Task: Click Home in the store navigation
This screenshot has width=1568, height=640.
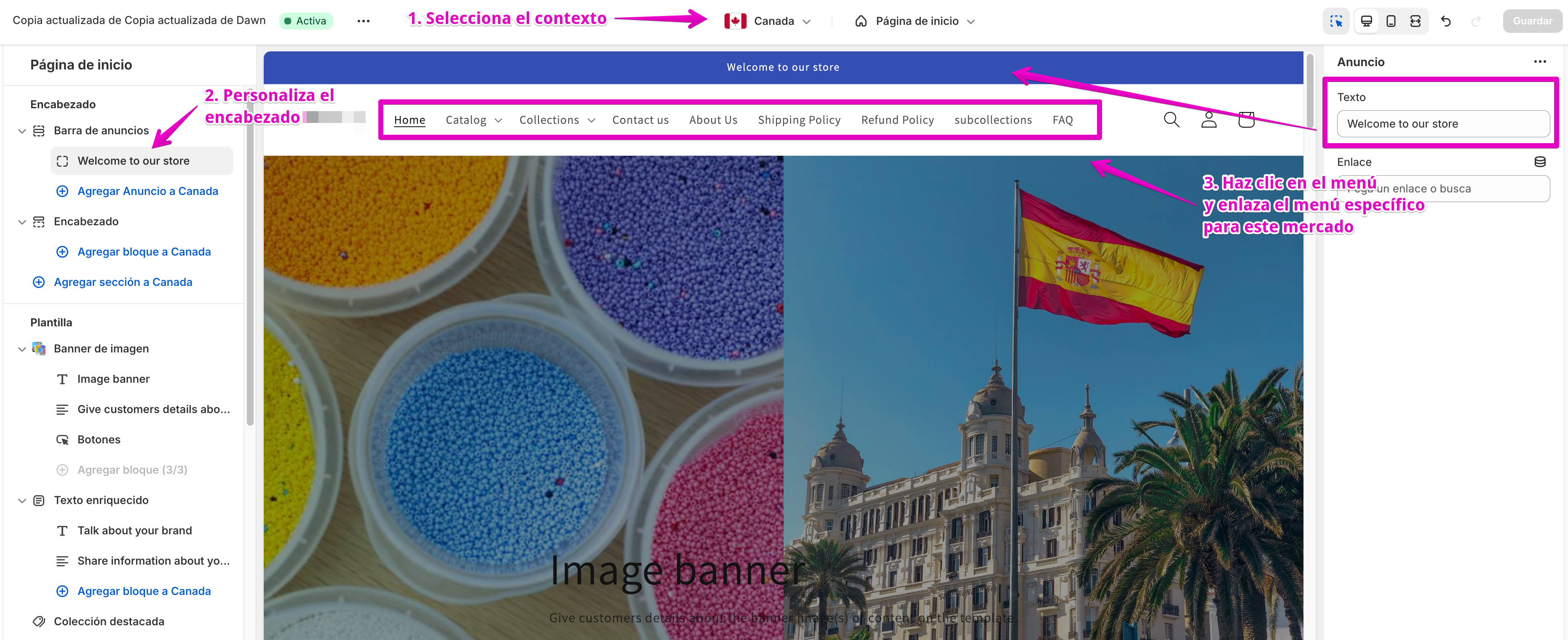Action: point(409,120)
